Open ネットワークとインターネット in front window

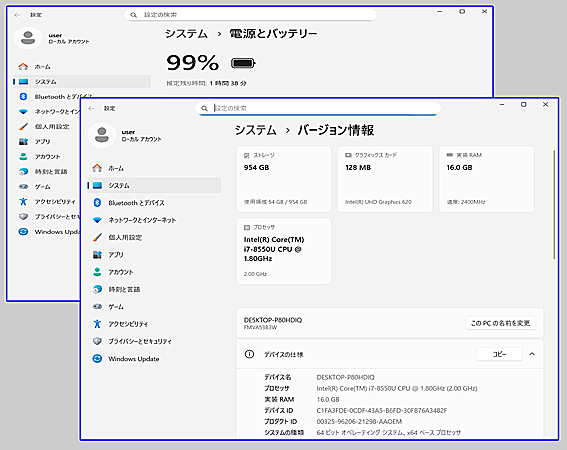142,220
